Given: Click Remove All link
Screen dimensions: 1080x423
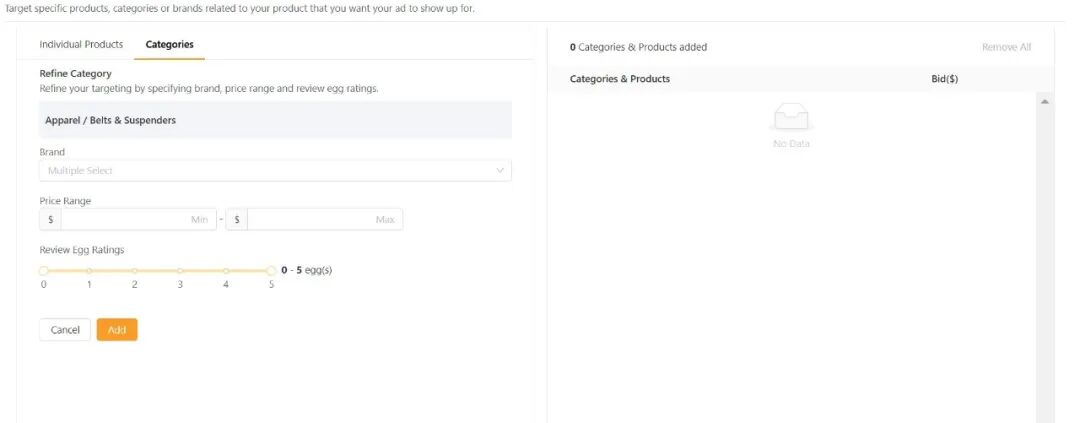Looking at the screenshot, I should point(1006,47).
